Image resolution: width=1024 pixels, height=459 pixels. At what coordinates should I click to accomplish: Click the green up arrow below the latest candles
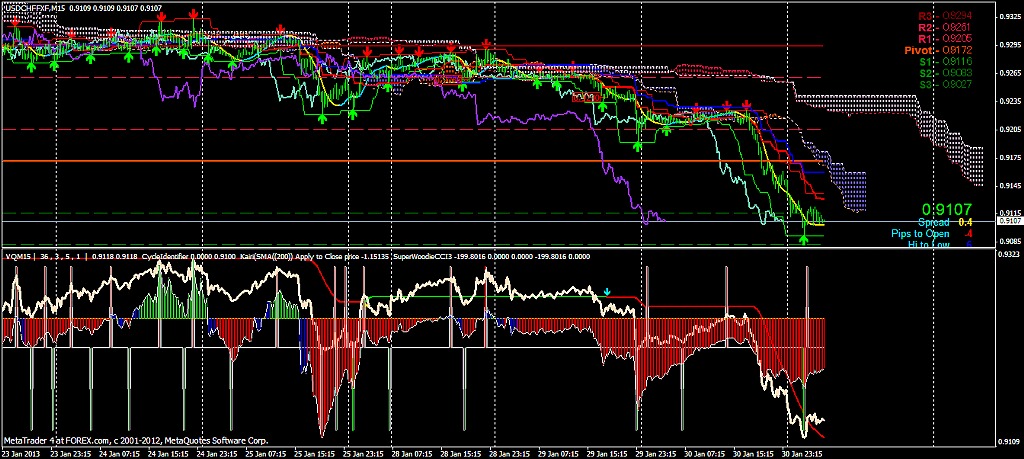click(804, 240)
